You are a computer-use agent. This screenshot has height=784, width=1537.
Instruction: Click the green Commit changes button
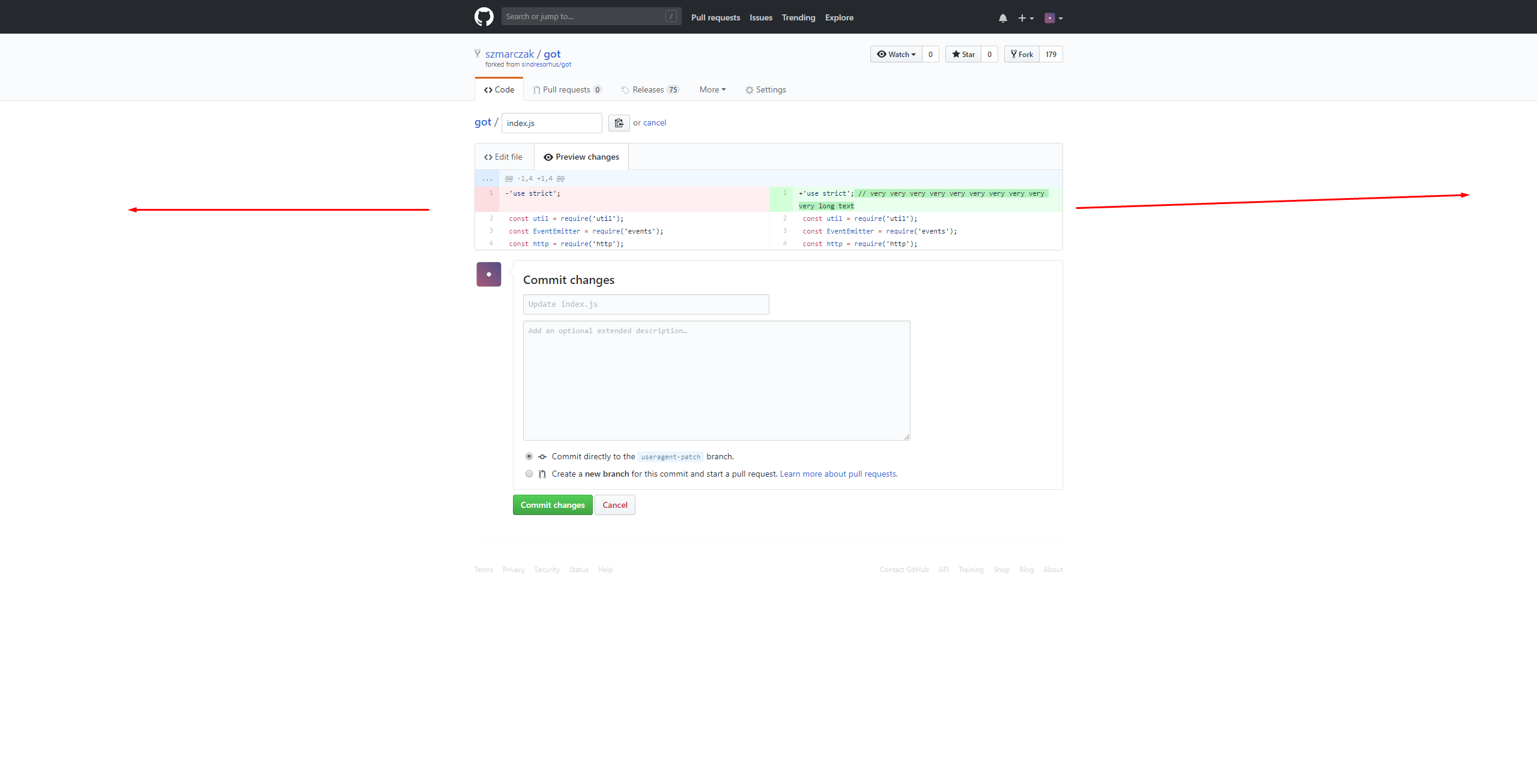tap(553, 505)
